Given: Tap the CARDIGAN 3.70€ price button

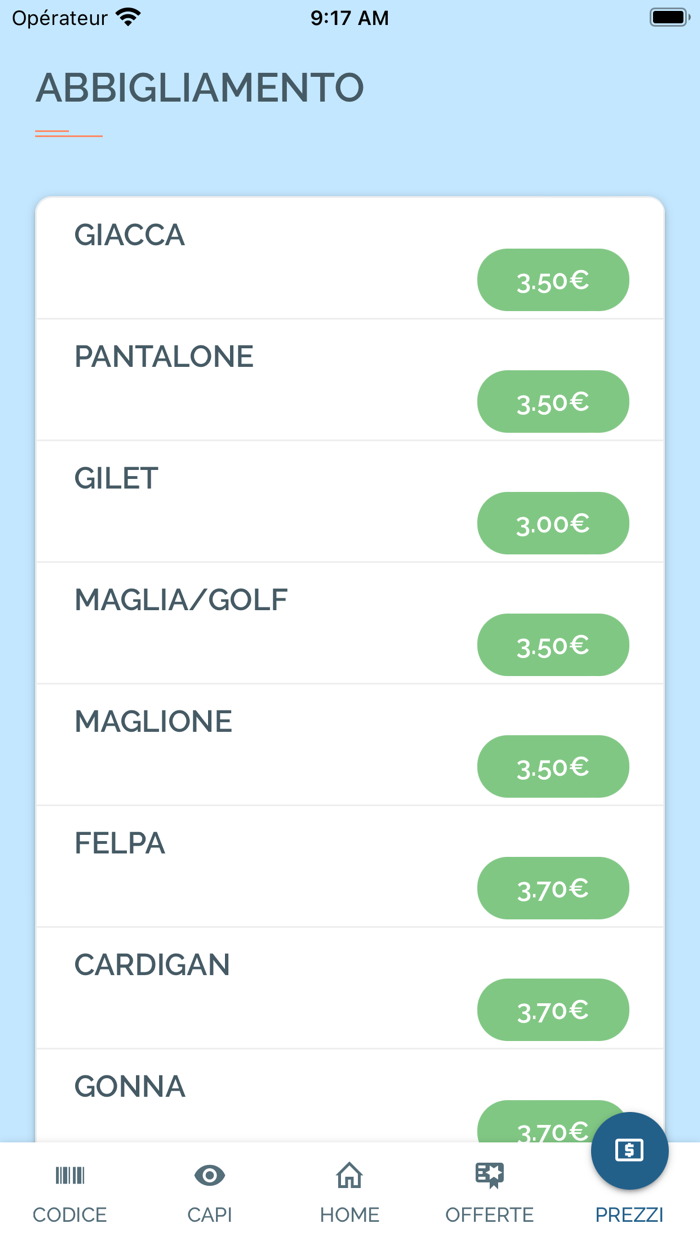Looking at the screenshot, I should point(553,1010).
